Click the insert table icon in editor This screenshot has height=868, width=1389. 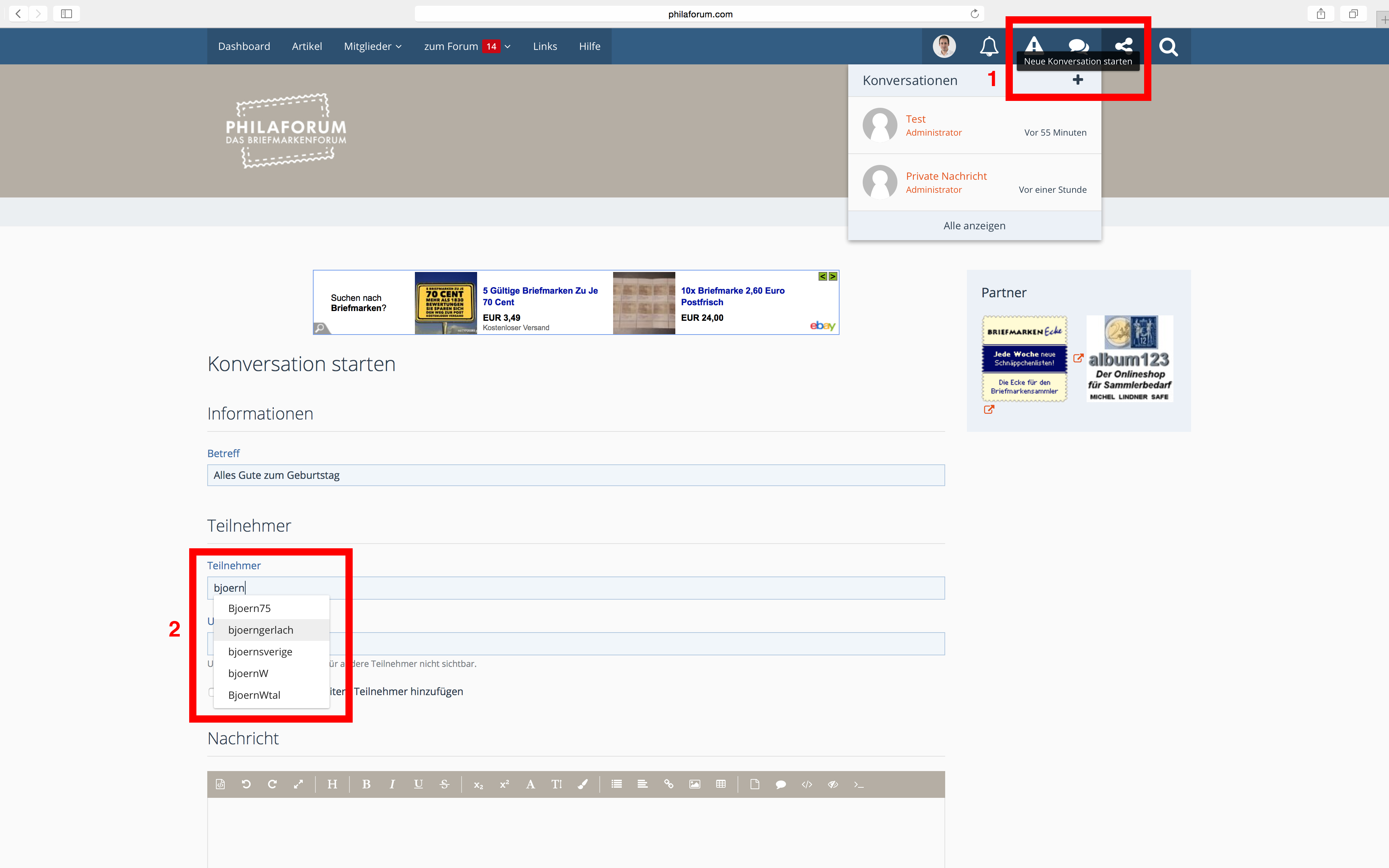point(721,784)
